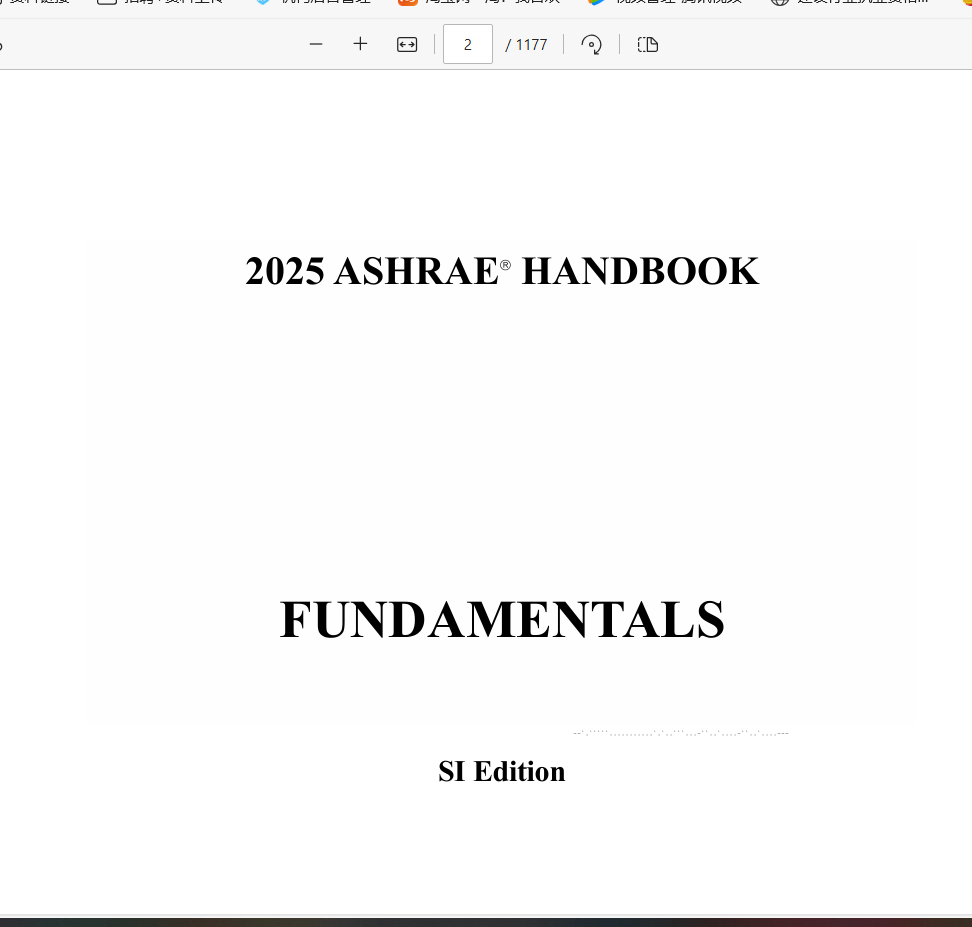The width and height of the screenshot is (972, 927).
Task: Zoom in with the plus icon
Action: (361, 44)
